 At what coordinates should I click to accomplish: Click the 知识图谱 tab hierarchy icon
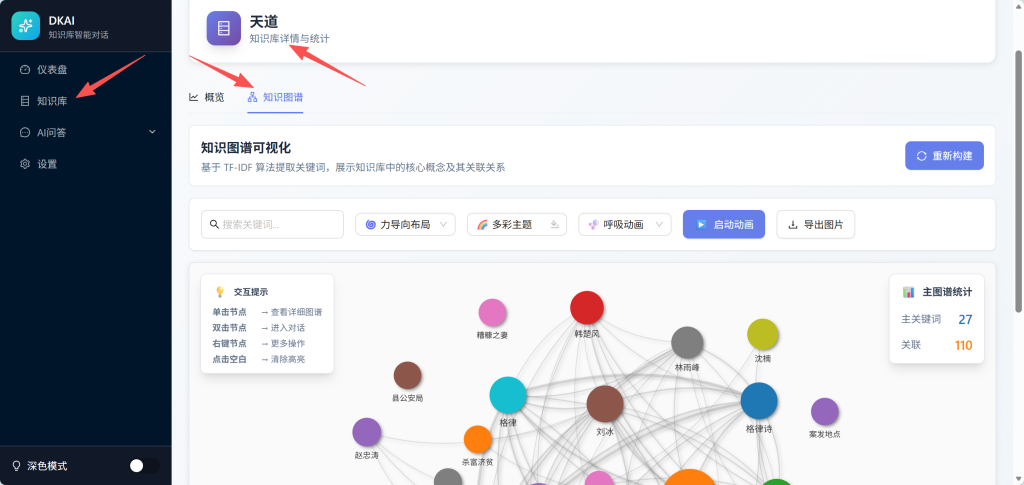(252, 97)
